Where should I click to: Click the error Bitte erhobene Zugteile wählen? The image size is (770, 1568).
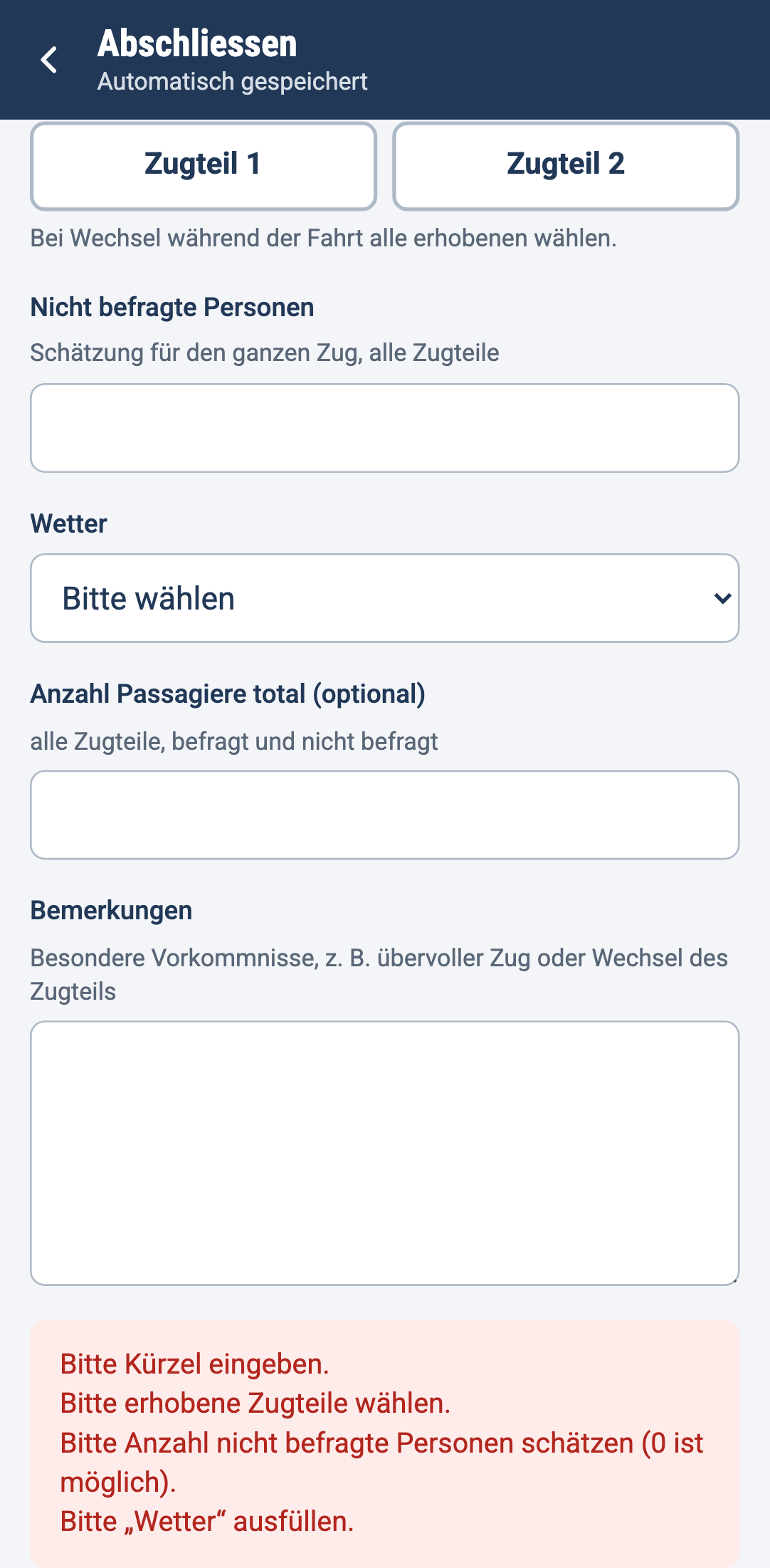coord(255,1404)
